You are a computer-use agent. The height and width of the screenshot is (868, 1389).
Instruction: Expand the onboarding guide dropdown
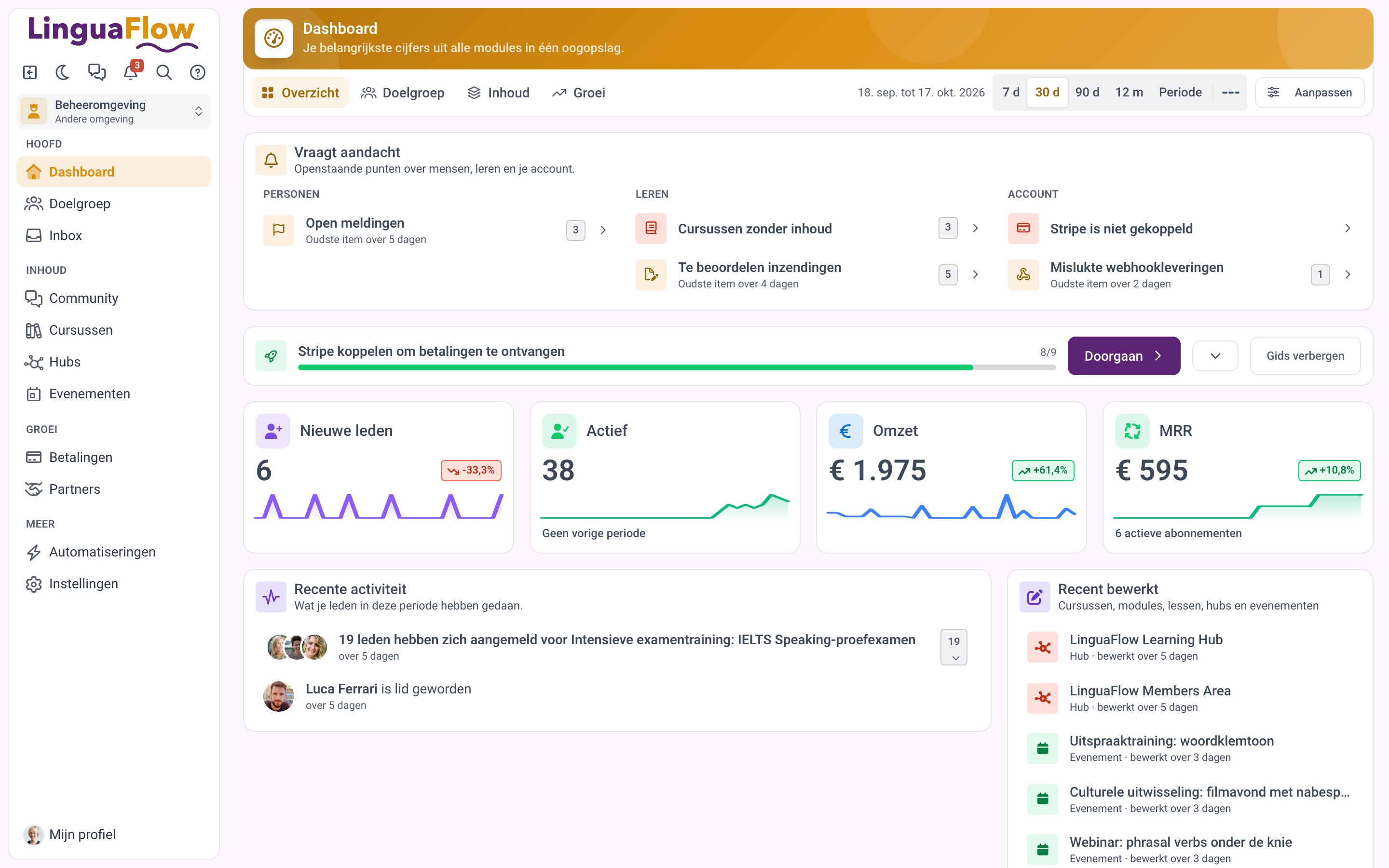1215,356
